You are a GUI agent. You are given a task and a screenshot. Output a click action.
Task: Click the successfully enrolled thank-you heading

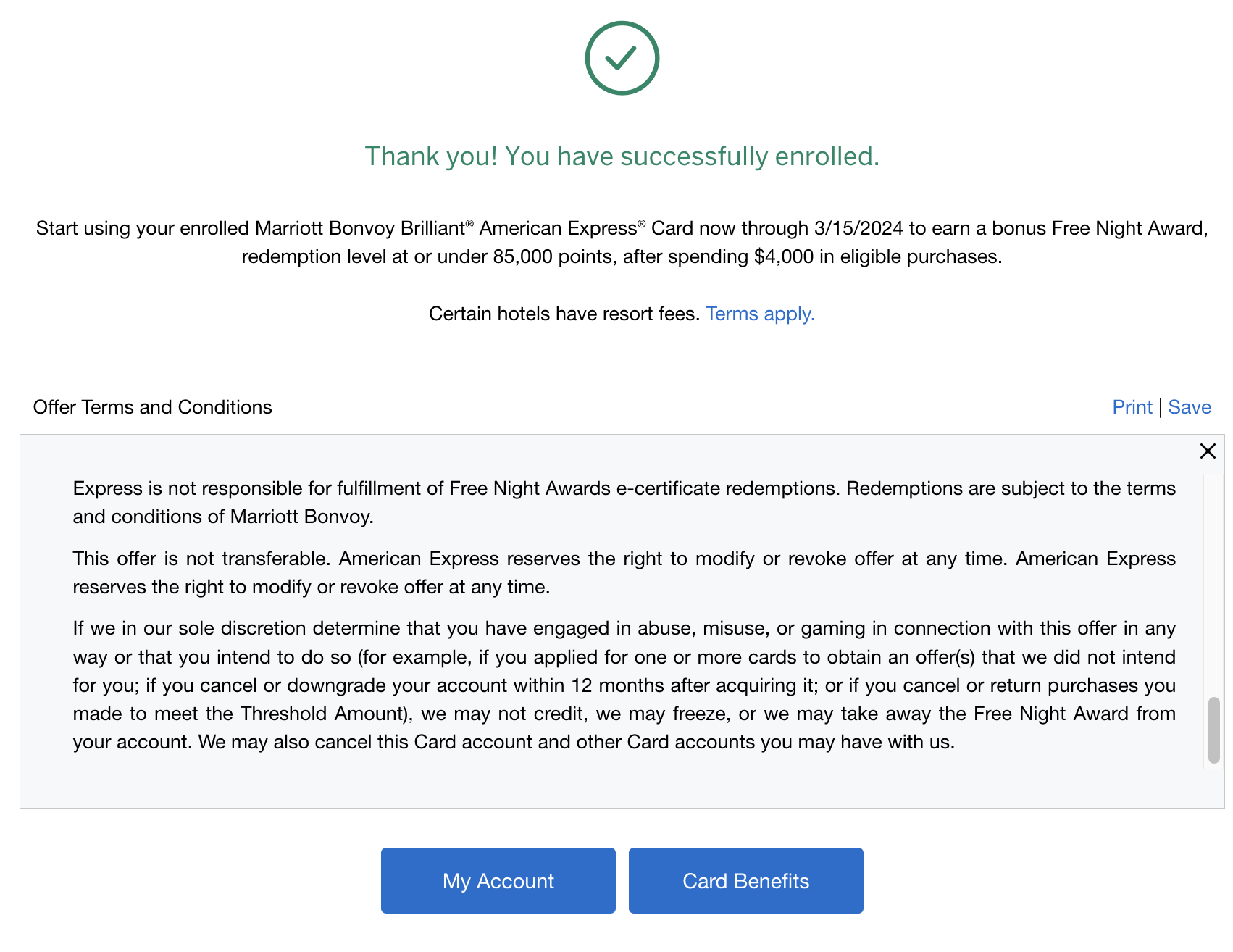(x=622, y=156)
